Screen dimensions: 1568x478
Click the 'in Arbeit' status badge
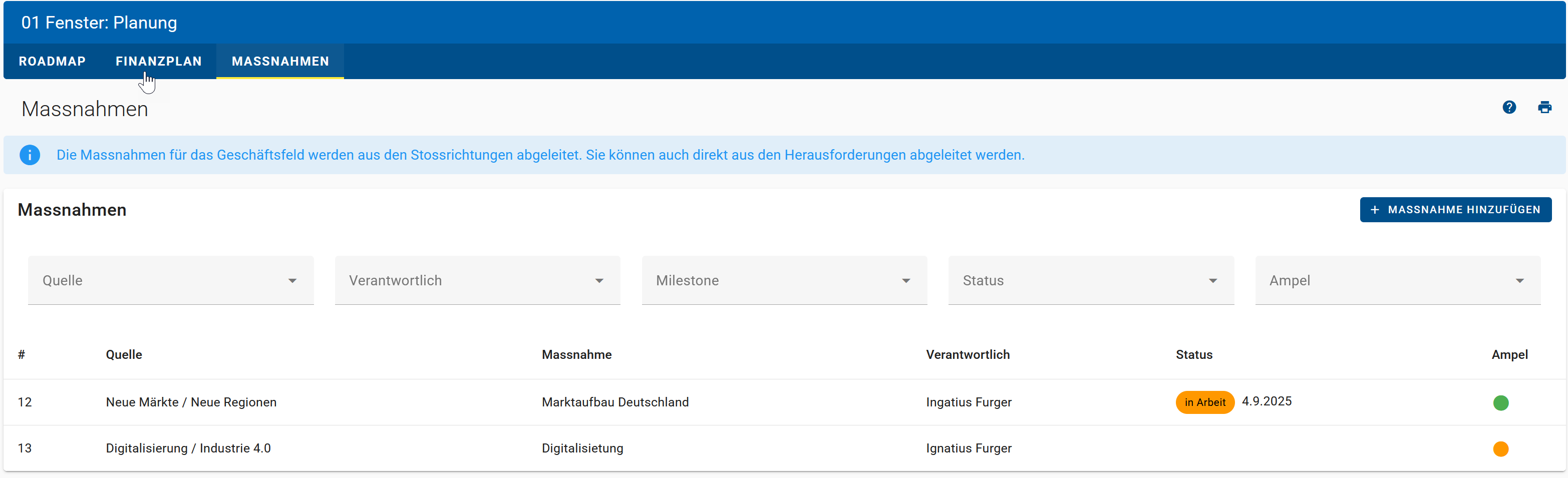[x=1204, y=402]
